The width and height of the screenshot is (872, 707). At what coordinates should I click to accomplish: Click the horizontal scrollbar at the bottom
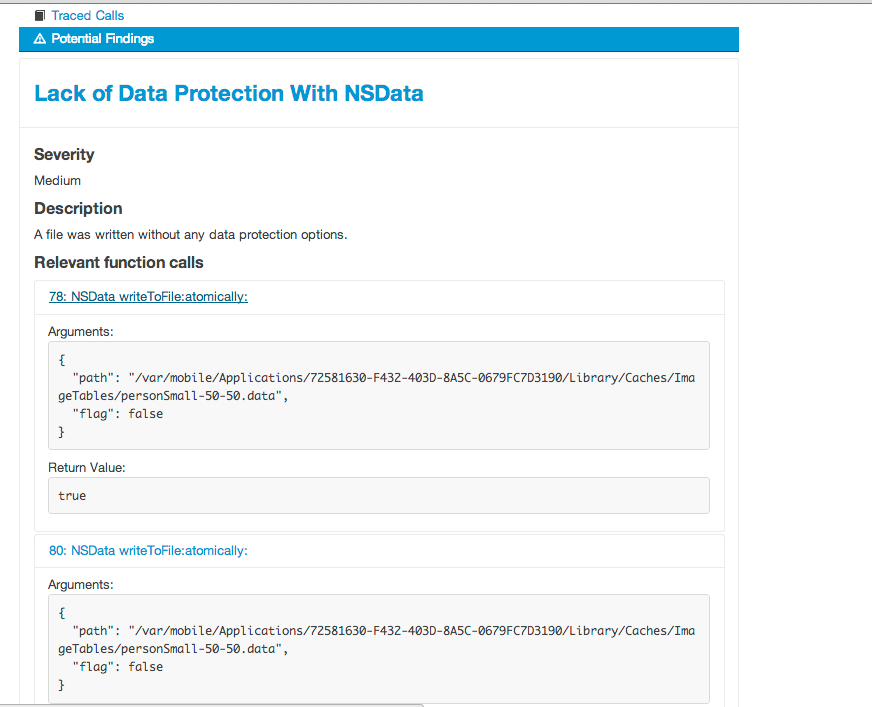pyautogui.click(x=212, y=704)
